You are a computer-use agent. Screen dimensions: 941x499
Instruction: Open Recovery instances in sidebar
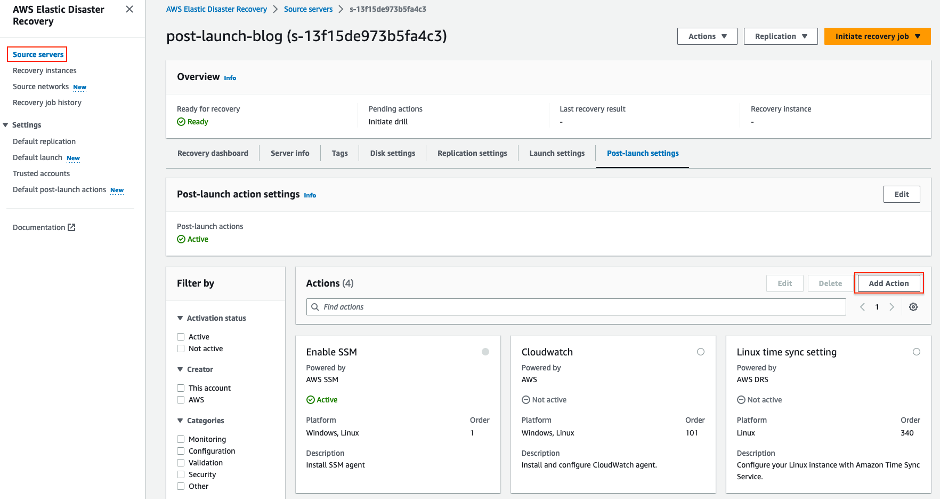(44, 71)
